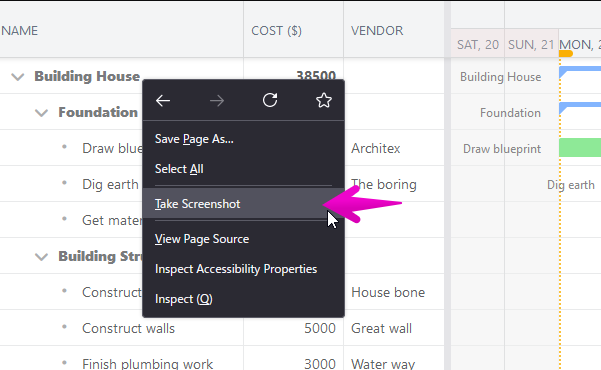
Task: Click the forward arrow in context menu
Action: [217, 101]
